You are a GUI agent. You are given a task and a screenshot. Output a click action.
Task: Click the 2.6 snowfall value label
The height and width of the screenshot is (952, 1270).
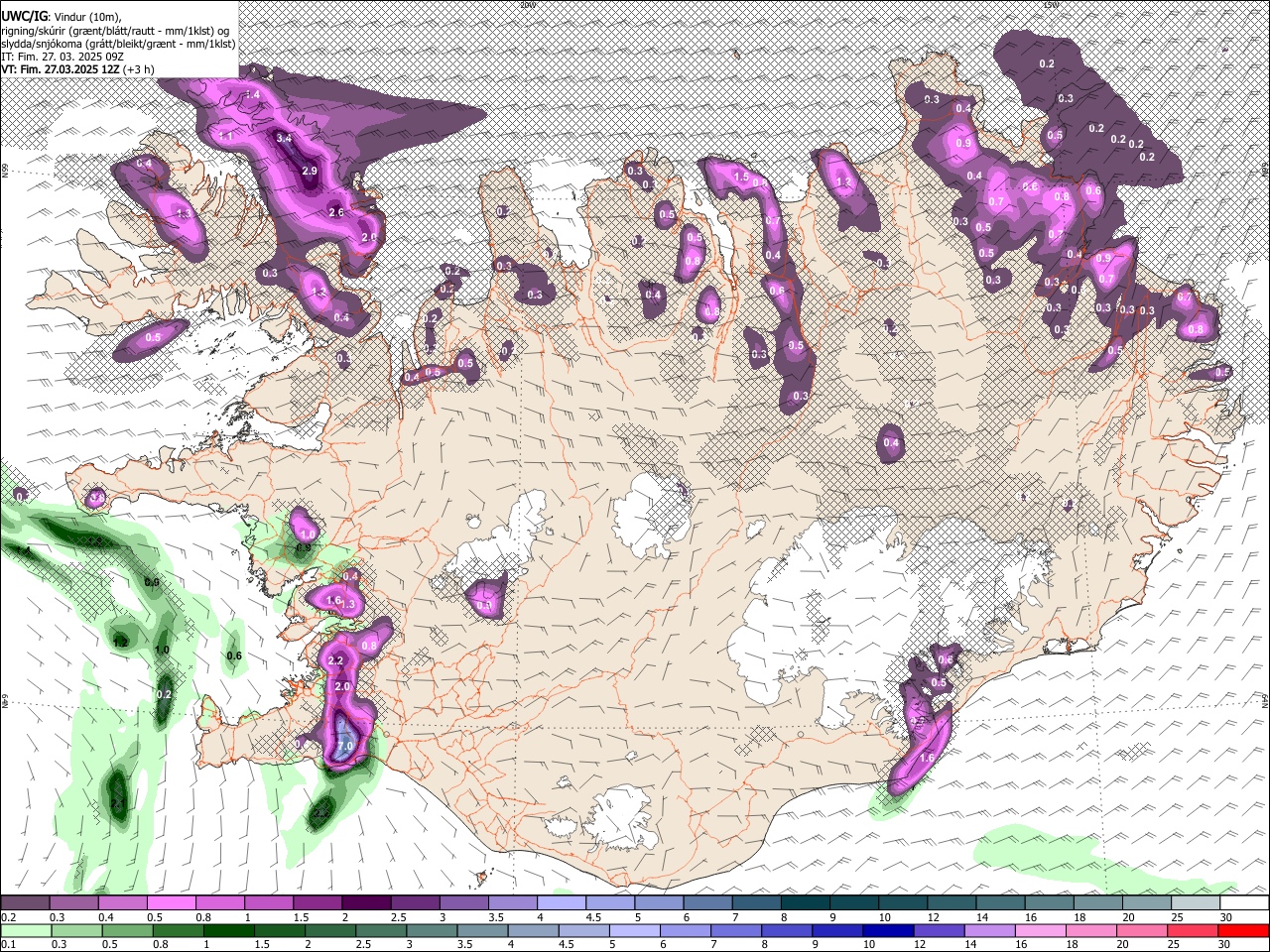pos(335,211)
